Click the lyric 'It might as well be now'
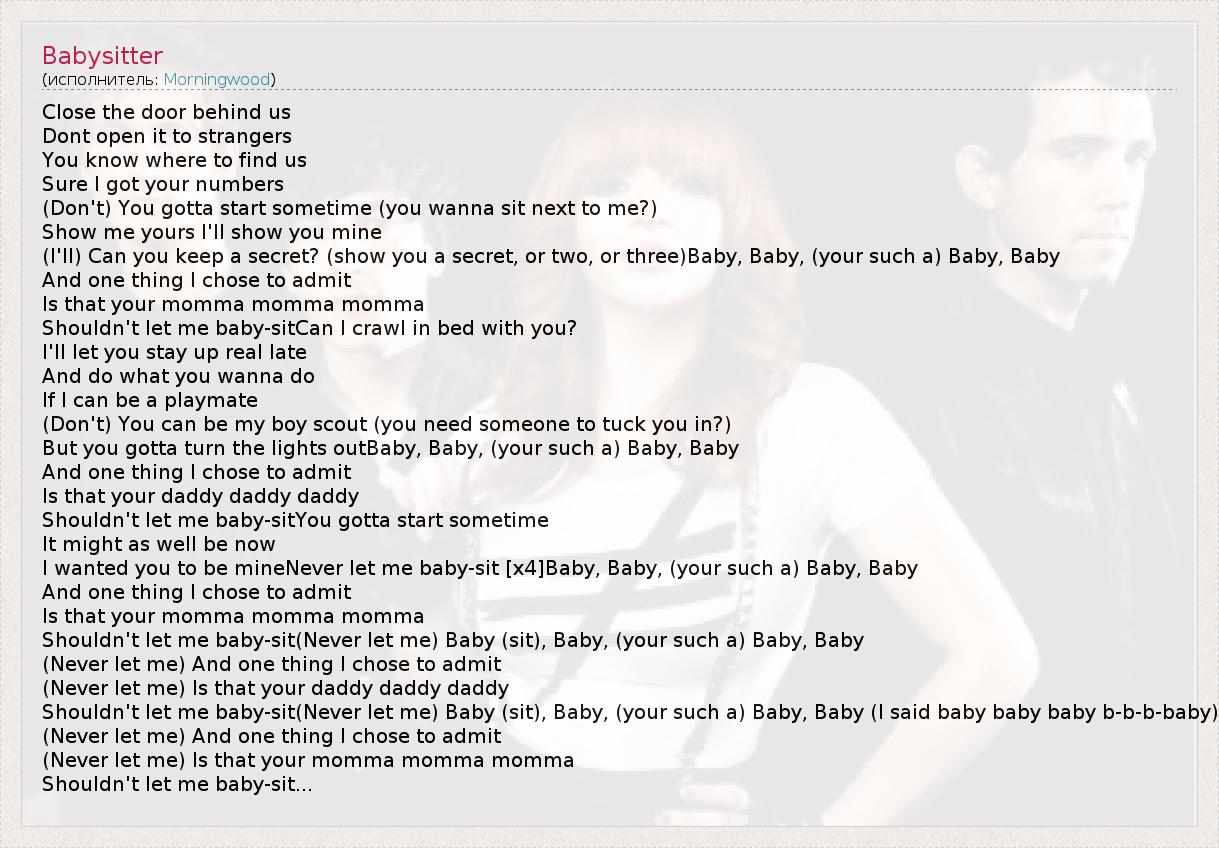Viewport: 1219px width, 848px height. [x=158, y=544]
